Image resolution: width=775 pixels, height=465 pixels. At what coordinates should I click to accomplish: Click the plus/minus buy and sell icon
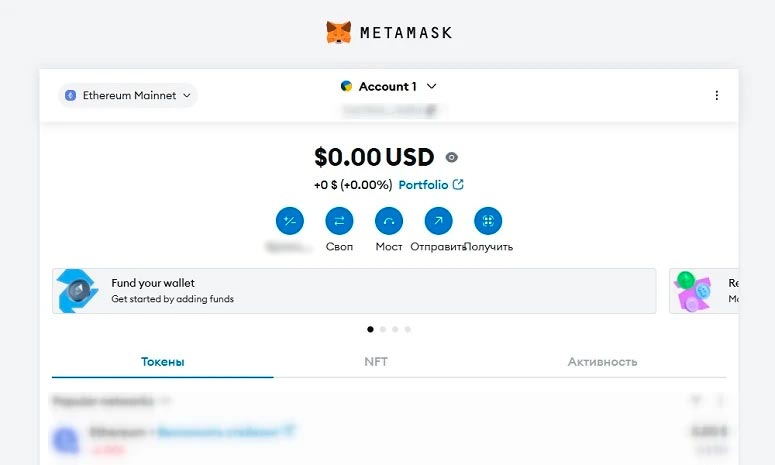[x=290, y=221]
